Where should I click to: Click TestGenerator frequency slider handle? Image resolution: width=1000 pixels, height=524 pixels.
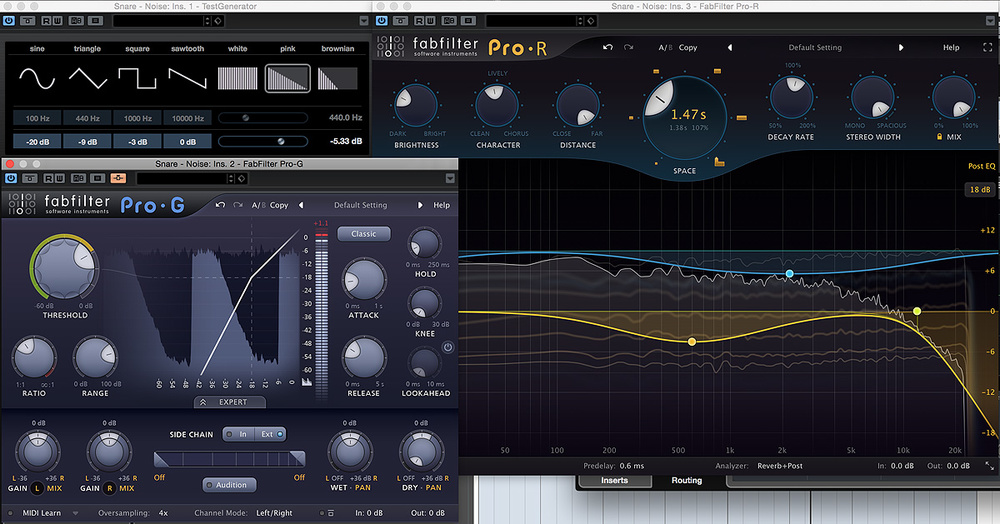245,118
